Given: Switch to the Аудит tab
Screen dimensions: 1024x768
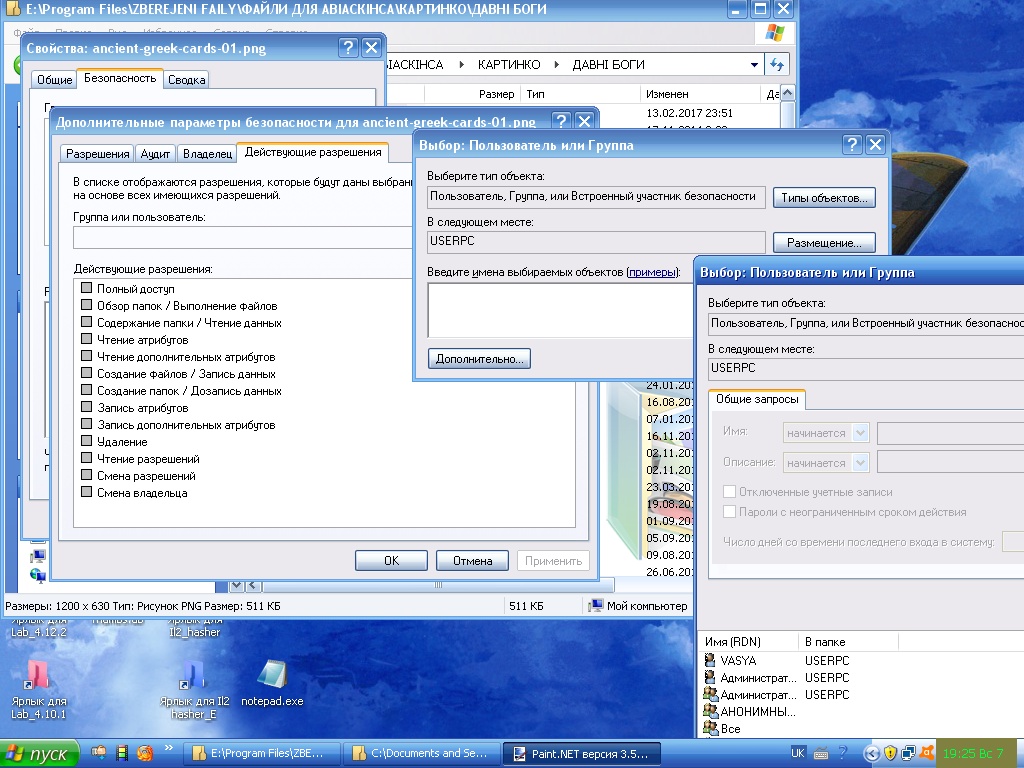Looking at the screenshot, I should 155,154.
